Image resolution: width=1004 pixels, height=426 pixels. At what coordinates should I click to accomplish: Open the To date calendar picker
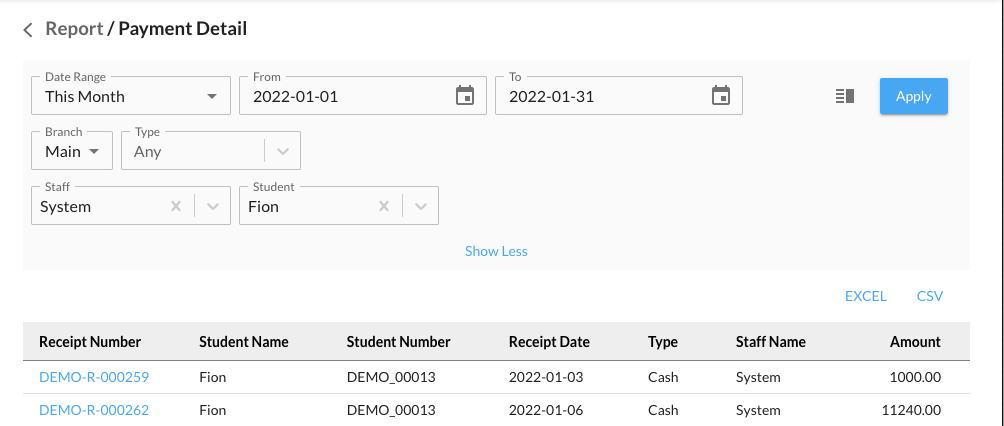720,96
